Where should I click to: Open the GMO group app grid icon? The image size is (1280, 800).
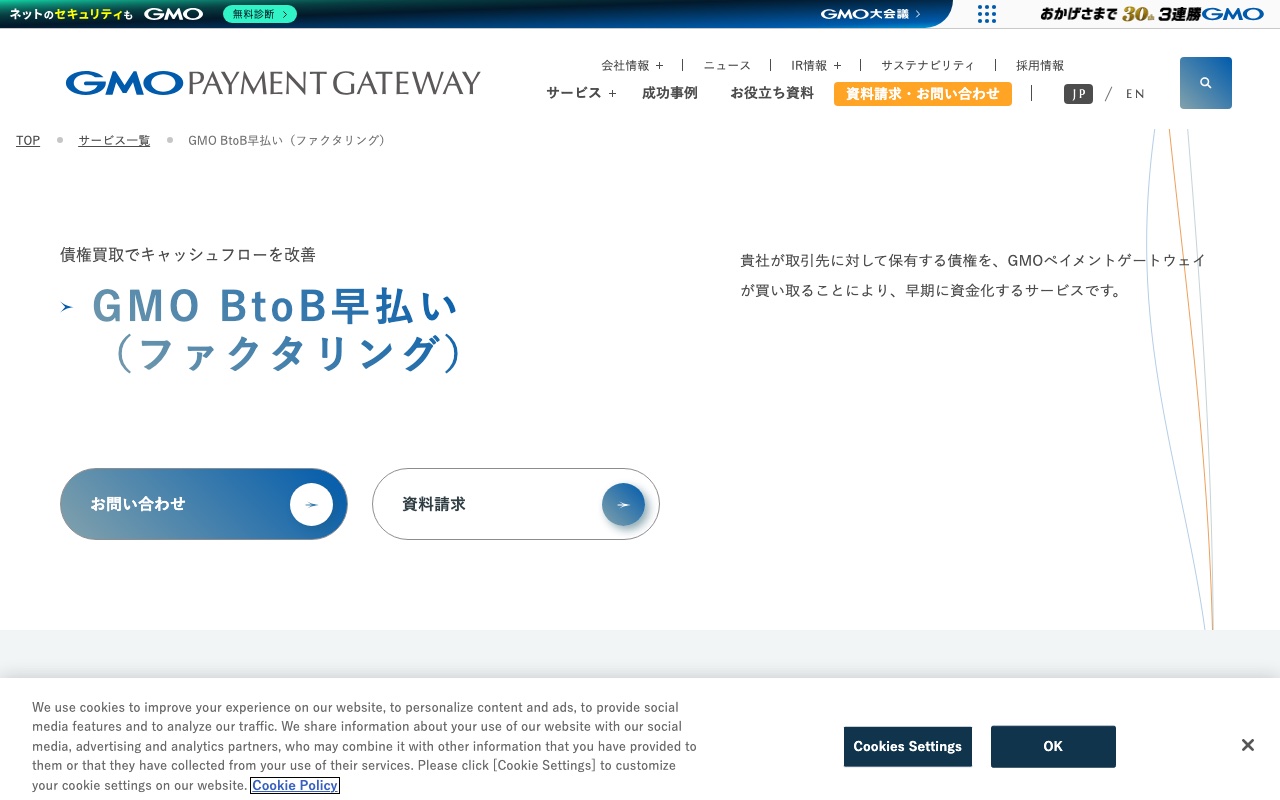click(x=987, y=13)
